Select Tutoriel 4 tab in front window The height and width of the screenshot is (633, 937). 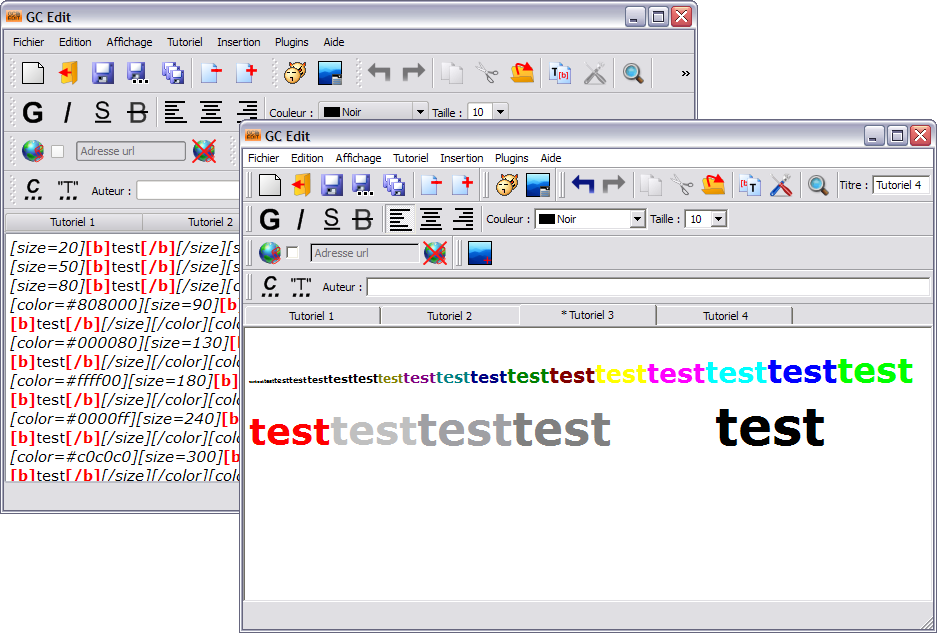tap(725, 316)
